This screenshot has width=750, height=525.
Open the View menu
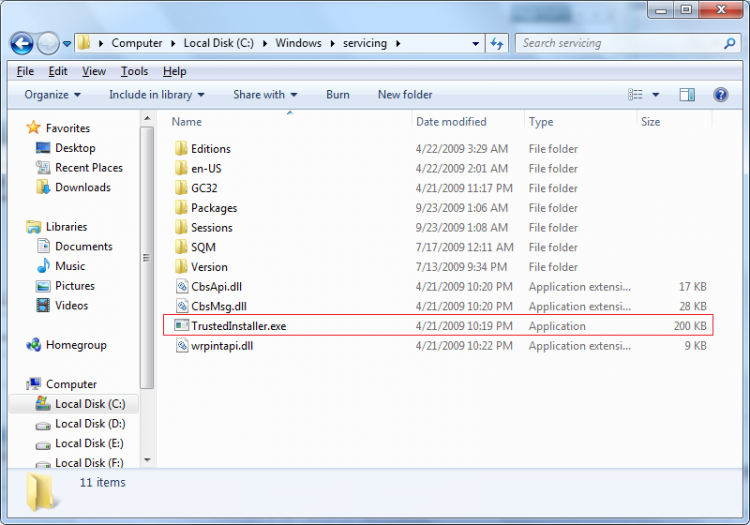pyautogui.click(x=94, y=71)
